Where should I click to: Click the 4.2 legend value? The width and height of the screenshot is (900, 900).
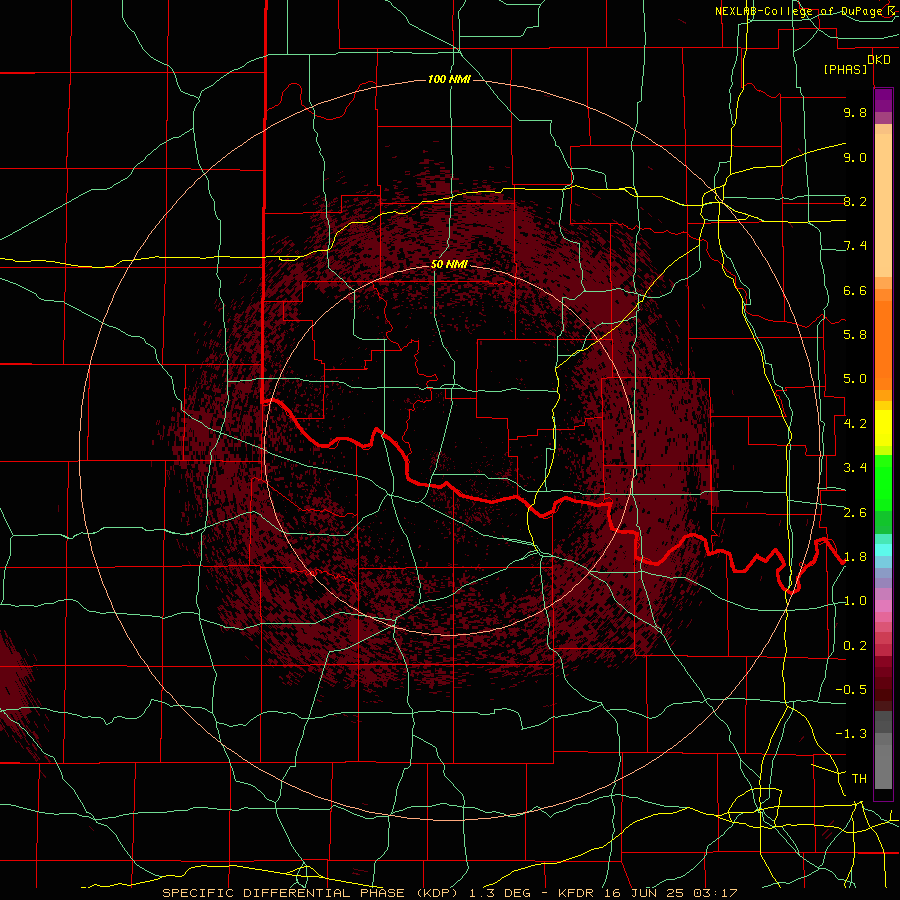[855, 424]
